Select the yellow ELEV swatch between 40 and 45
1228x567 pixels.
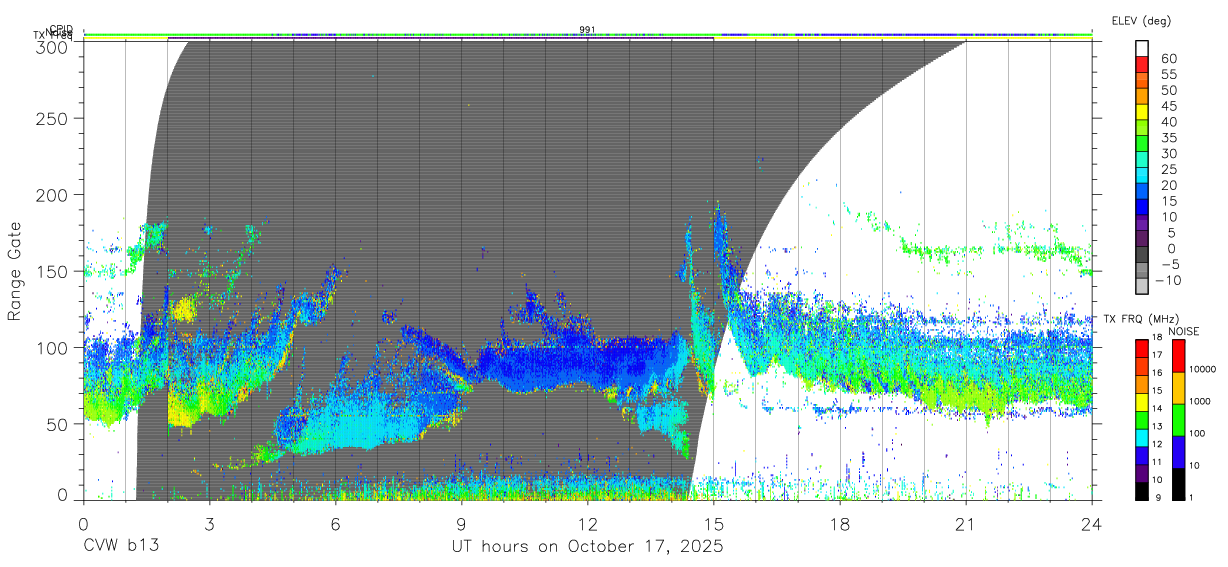point(1142,112)
